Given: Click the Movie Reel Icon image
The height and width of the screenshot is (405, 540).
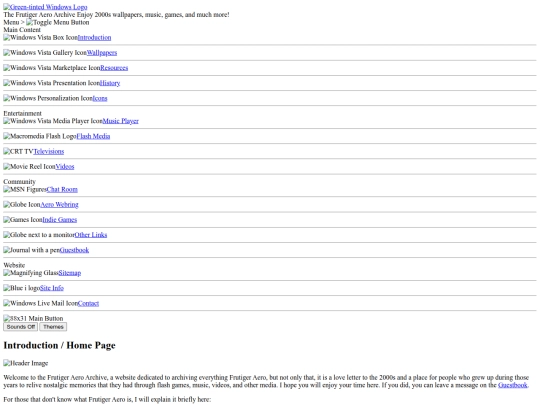Looking at the screenshot, I should click(x=29, y=166).
